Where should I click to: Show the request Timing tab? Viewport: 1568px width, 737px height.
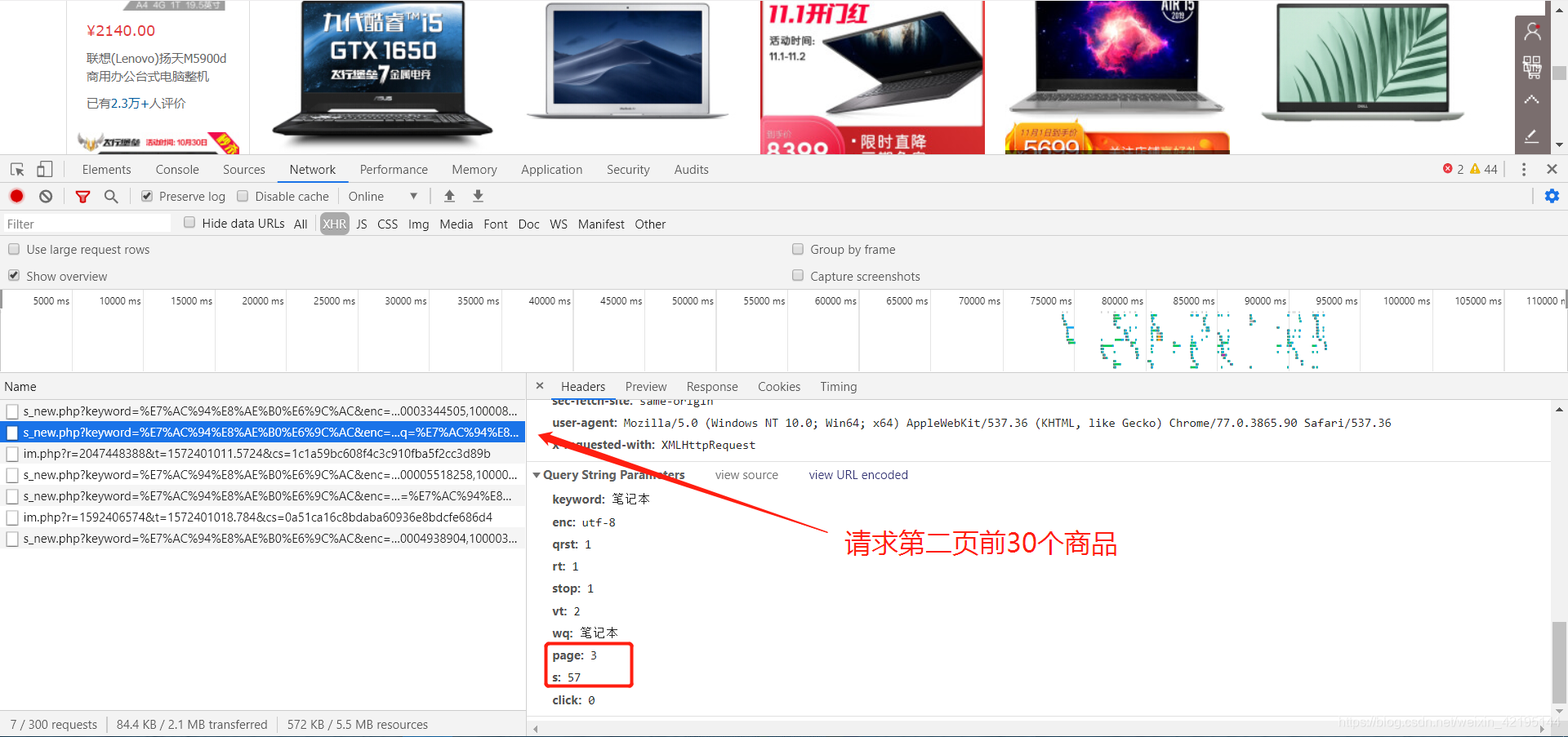[839, 387]
